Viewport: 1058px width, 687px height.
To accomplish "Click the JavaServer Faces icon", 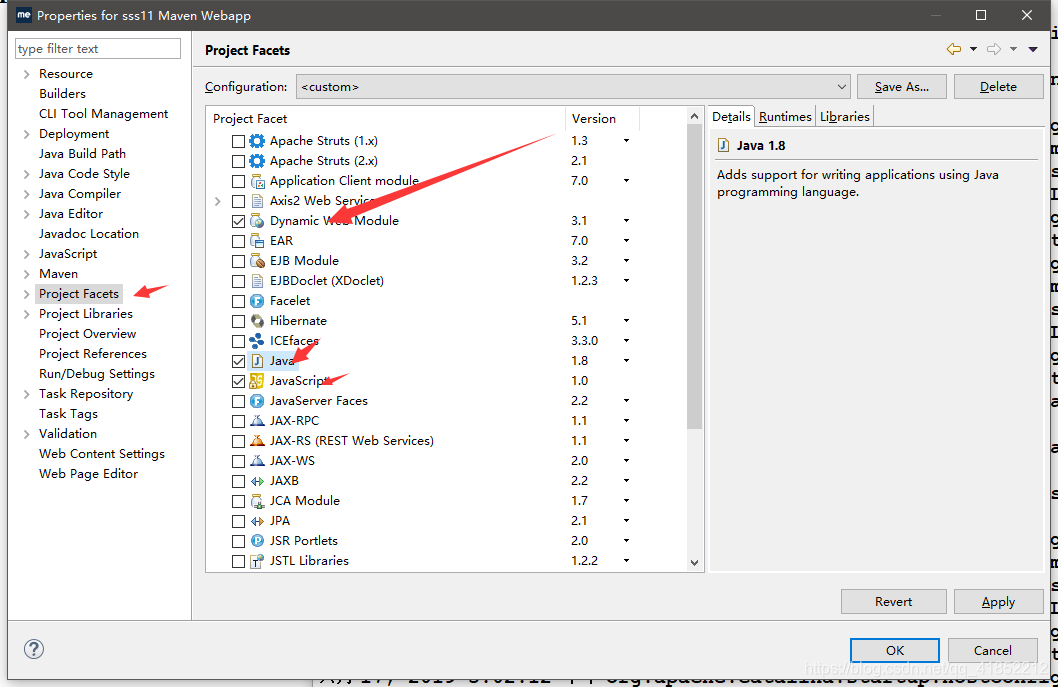I will coord(257,401).
